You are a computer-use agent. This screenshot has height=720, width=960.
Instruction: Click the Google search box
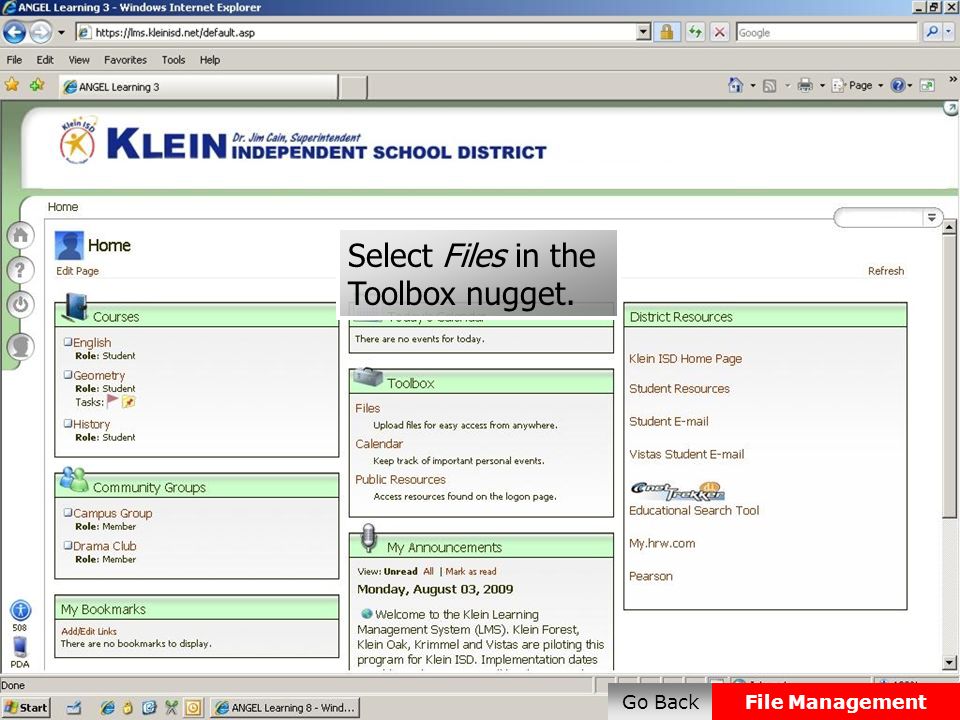[827, 32]
